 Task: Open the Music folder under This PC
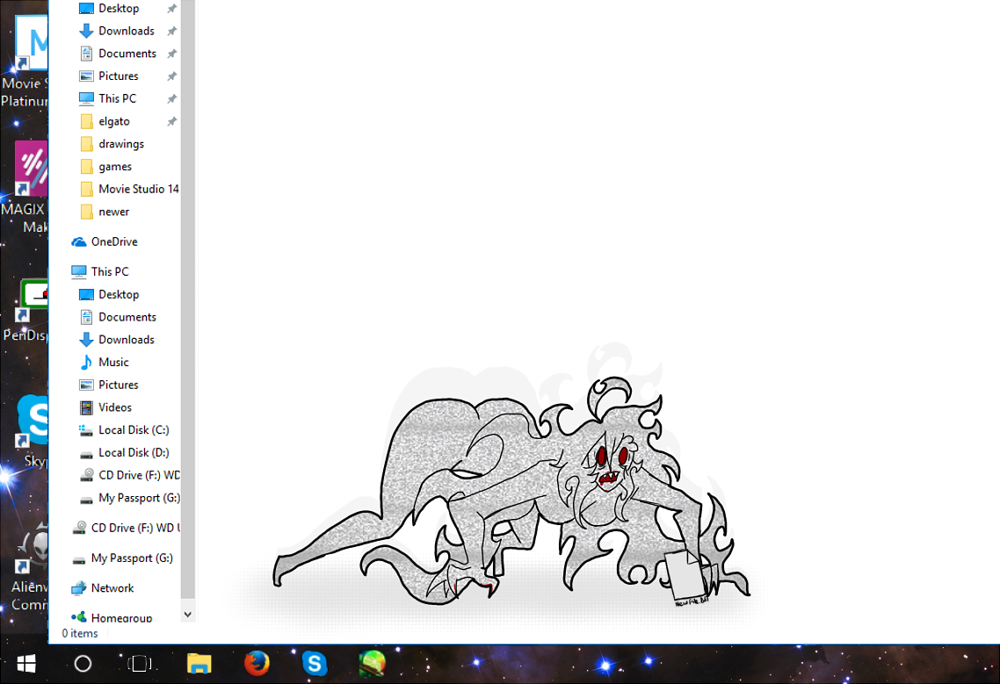pyautogui.click(x=113, y=362)
